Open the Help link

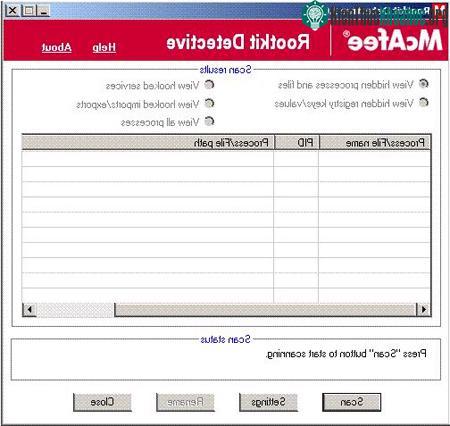(104, 48)
